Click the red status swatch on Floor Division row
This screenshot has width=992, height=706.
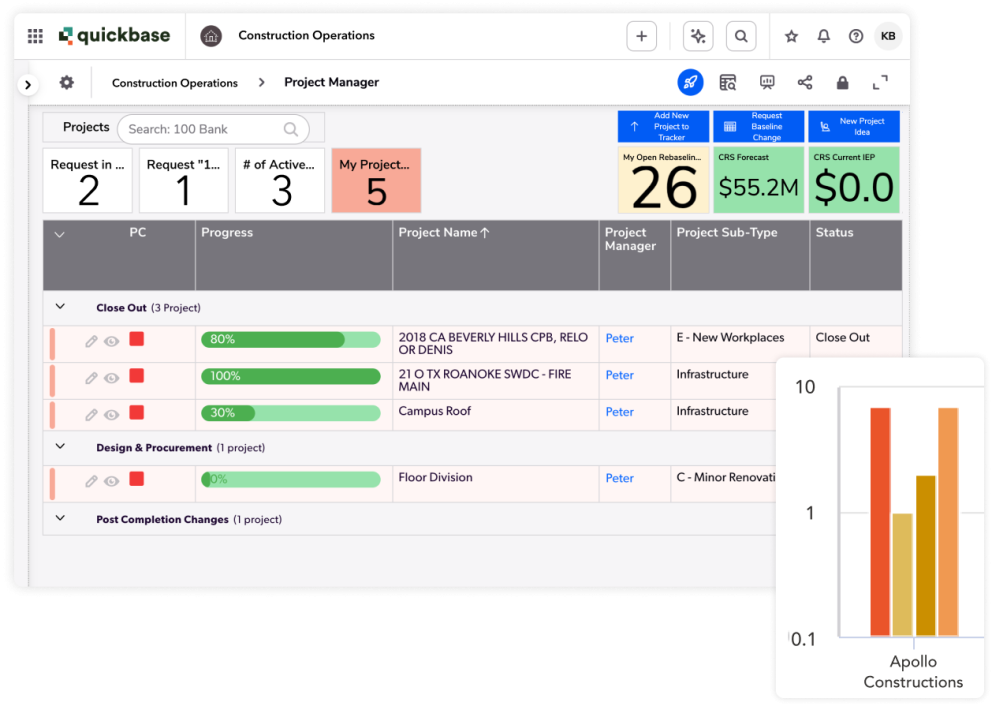coord(135,481)
